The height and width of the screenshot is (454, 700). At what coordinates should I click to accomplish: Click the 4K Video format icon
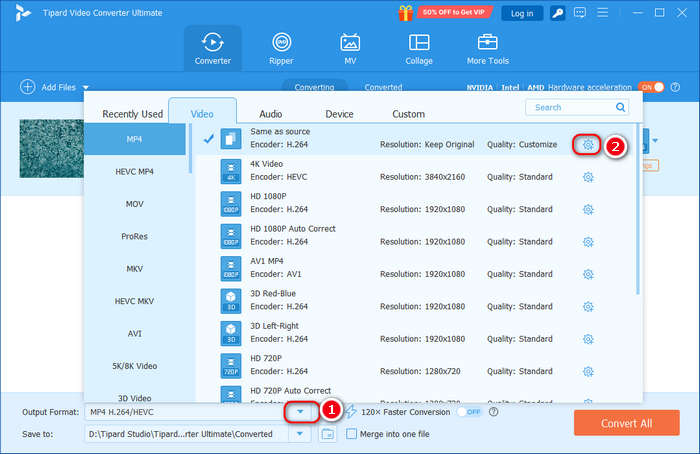[231, 171]
